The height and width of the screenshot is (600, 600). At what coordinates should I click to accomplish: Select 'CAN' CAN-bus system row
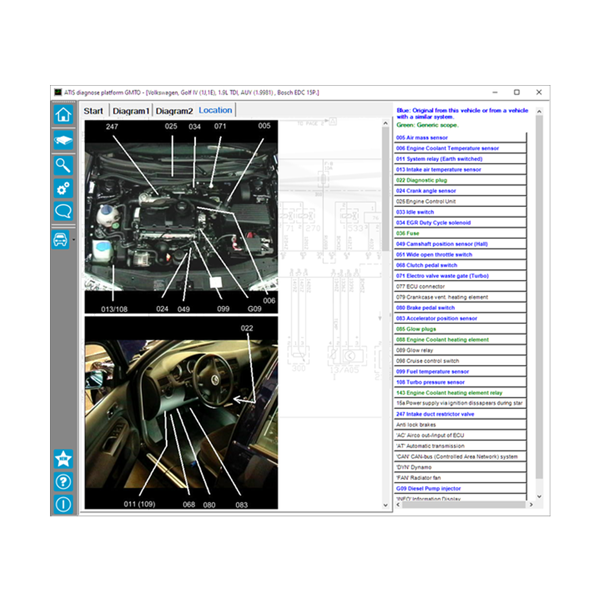[460, 457]
